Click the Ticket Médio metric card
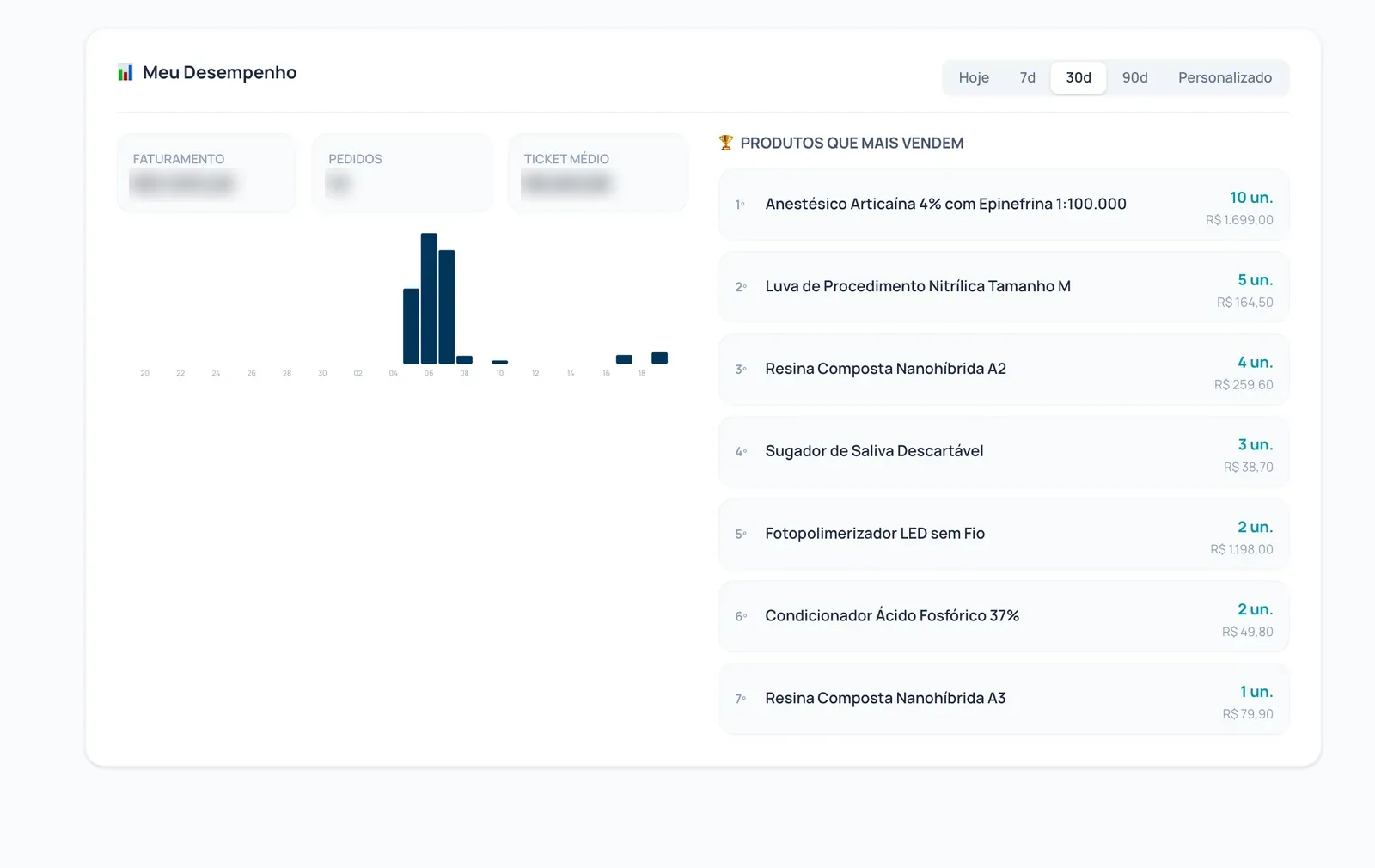The width and height of the screenshot is (1375, 868). pos(598,173)
